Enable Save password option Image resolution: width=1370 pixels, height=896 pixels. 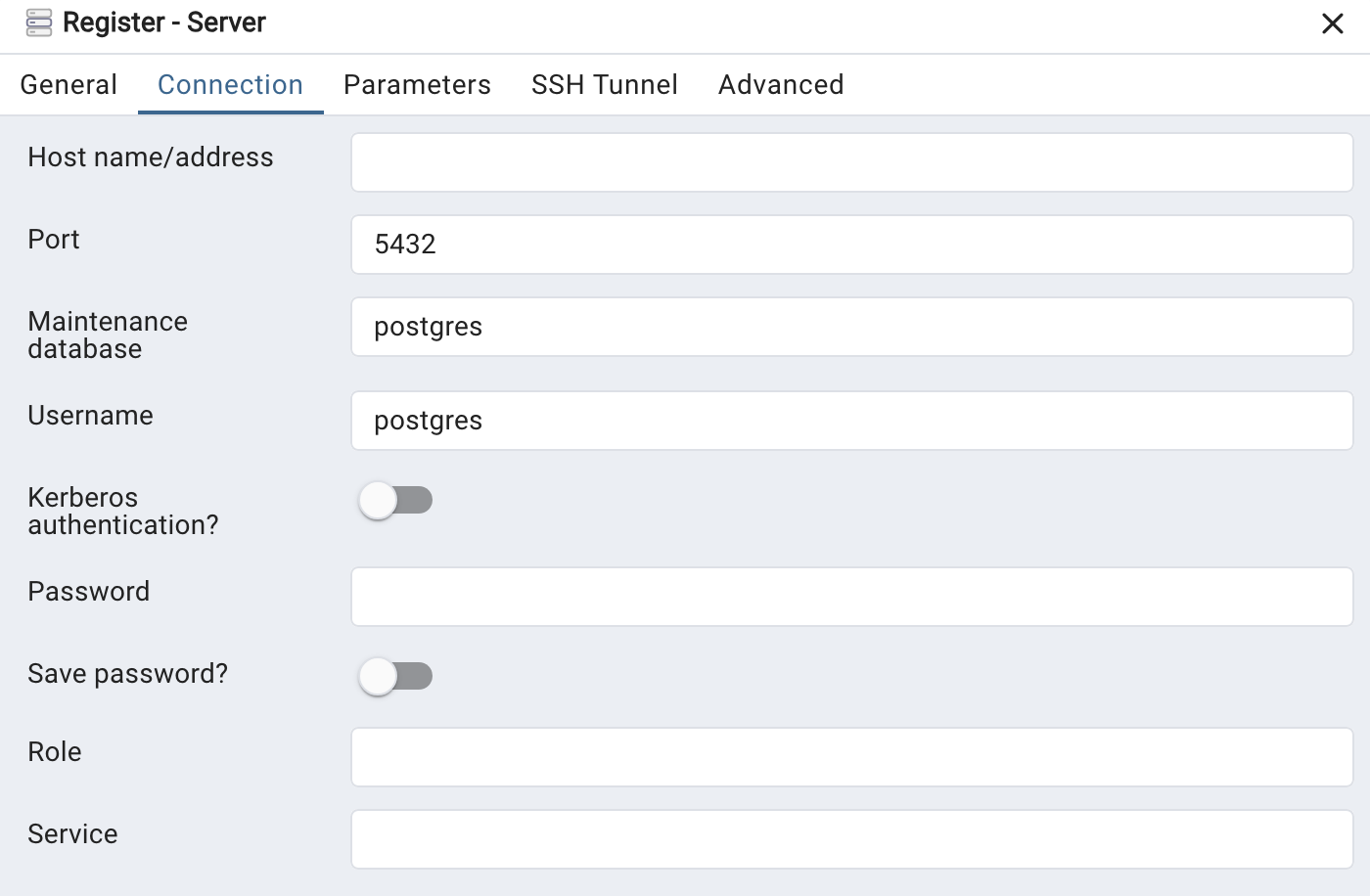pyautogui.click(x=394, y=676)
